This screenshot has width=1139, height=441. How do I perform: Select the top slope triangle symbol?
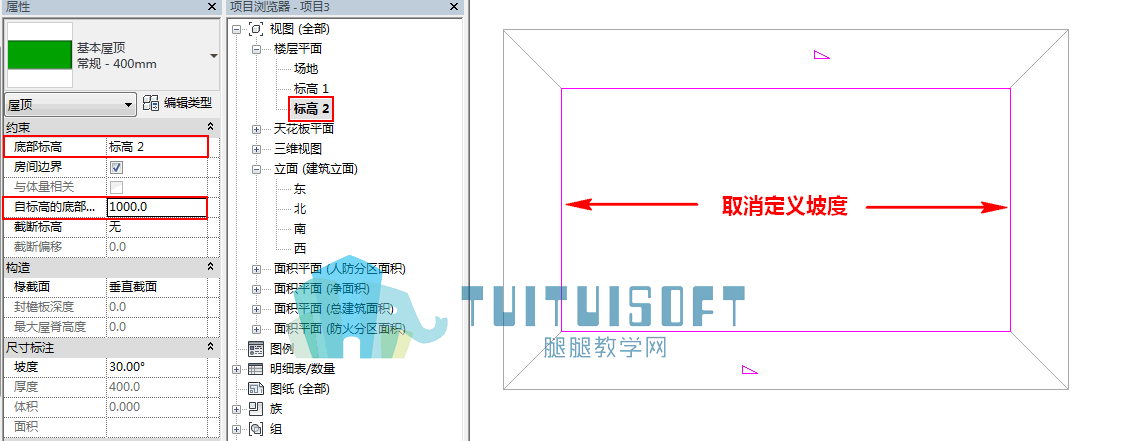point(822,55)
